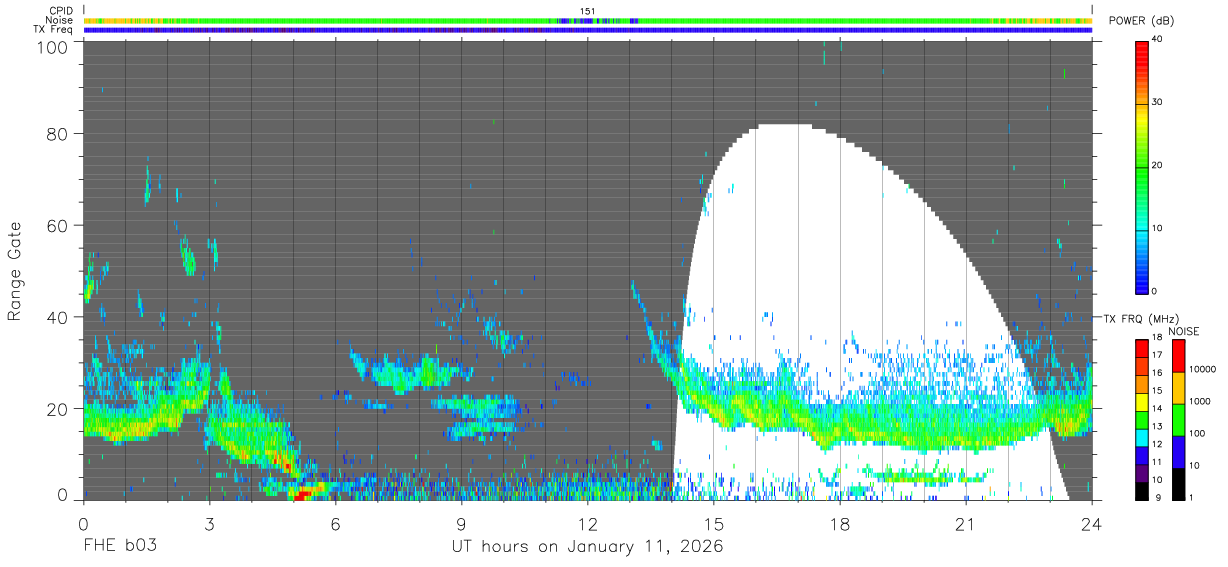Click the 15 tick on UT hours axis
The height and width of the screenshot is (567, 1228).
pos(713,523)
